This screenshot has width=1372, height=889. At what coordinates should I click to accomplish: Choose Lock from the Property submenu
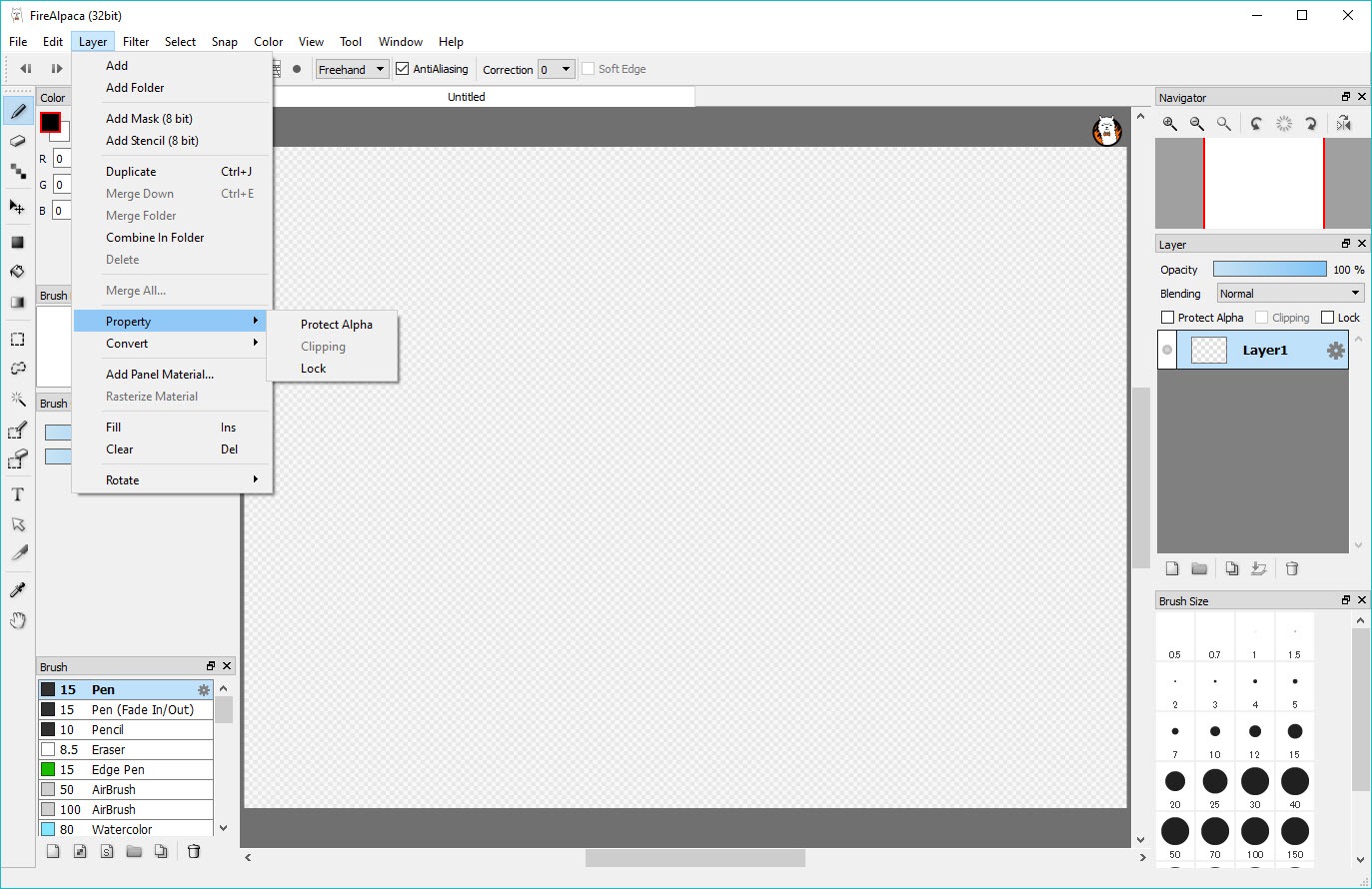tap(313, 369)
